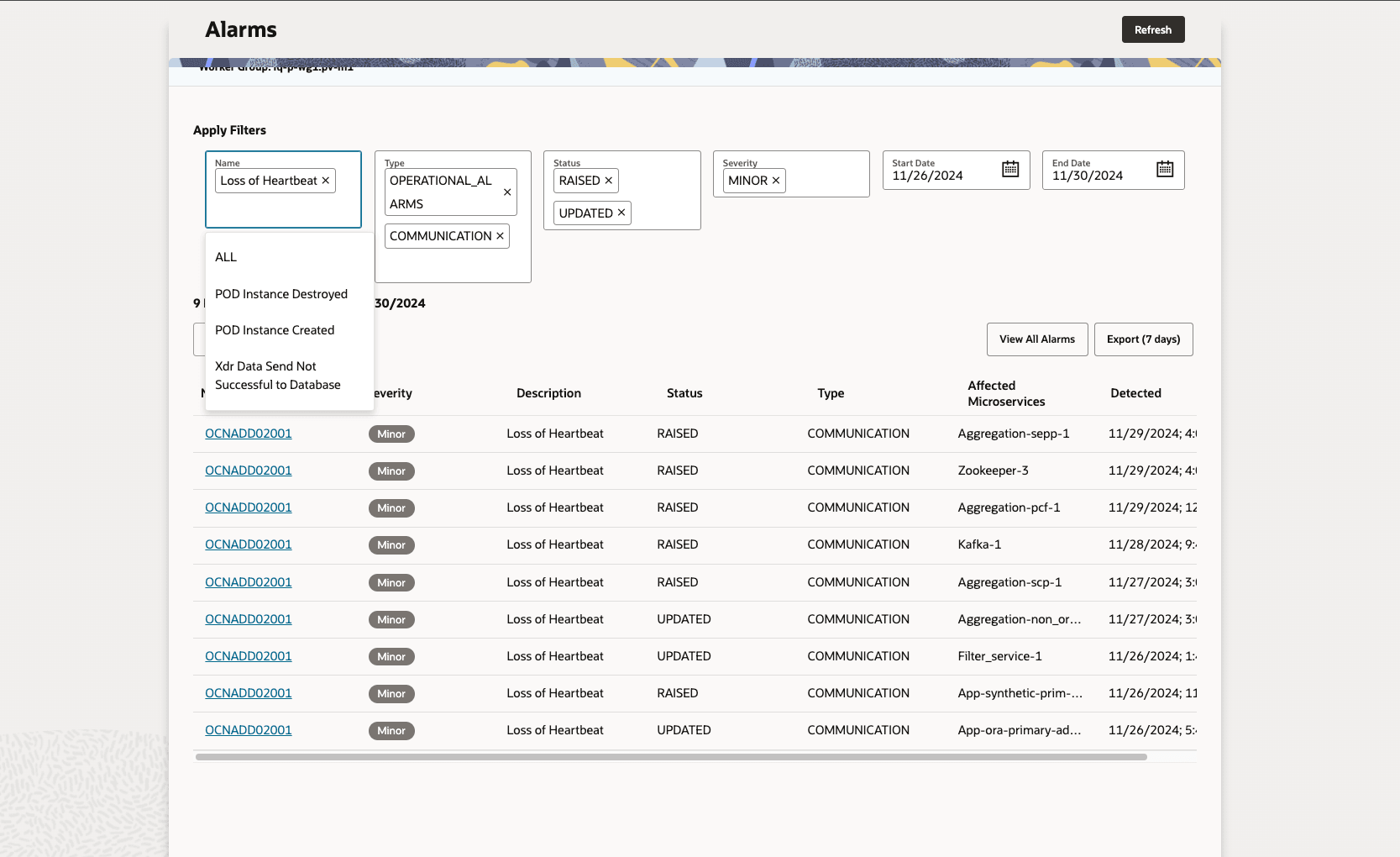
Task: Remove the Loss of Heartbeat name chip
Action: coord(326,181)
